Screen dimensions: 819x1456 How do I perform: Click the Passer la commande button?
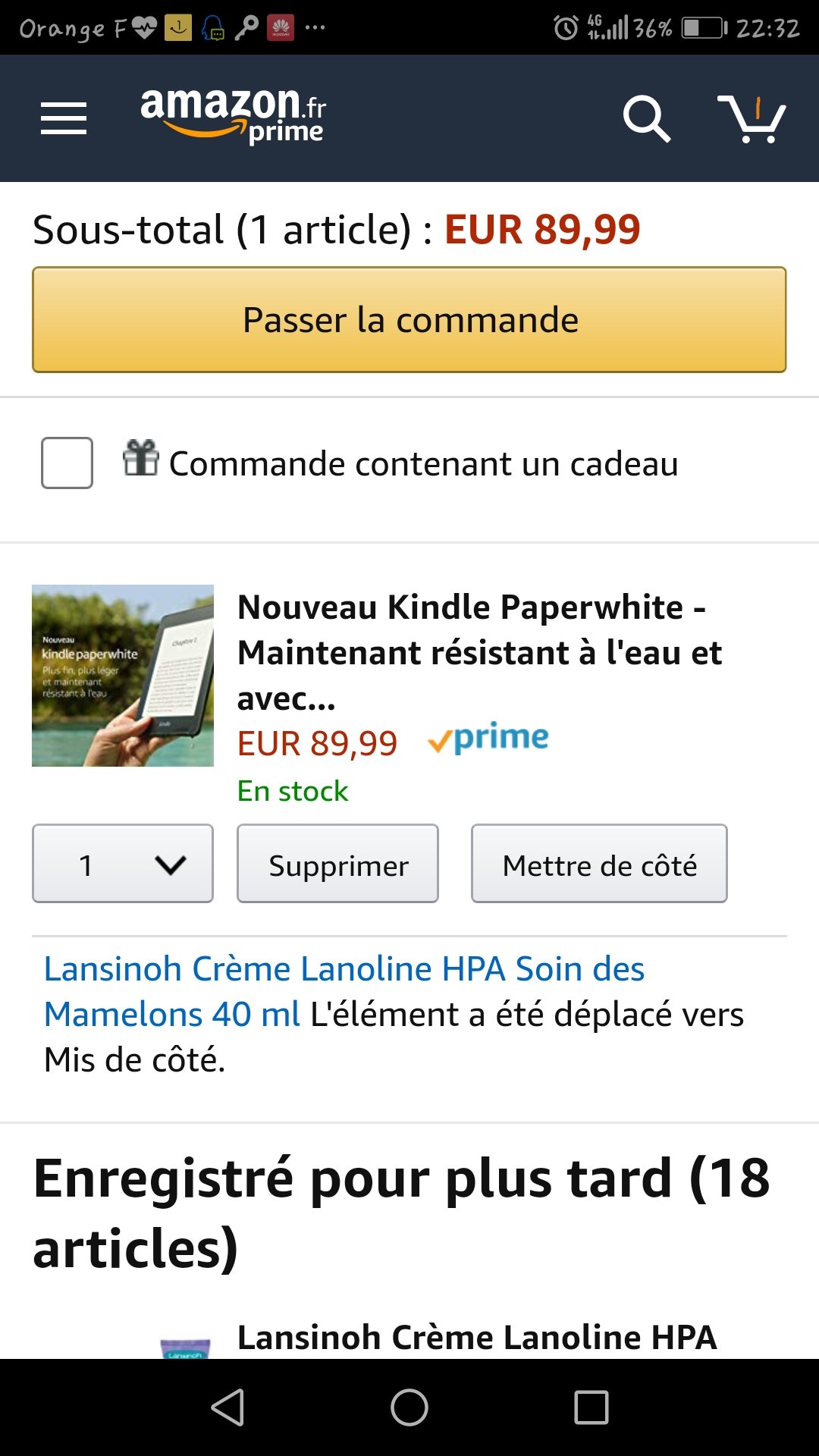click(409, 319)
